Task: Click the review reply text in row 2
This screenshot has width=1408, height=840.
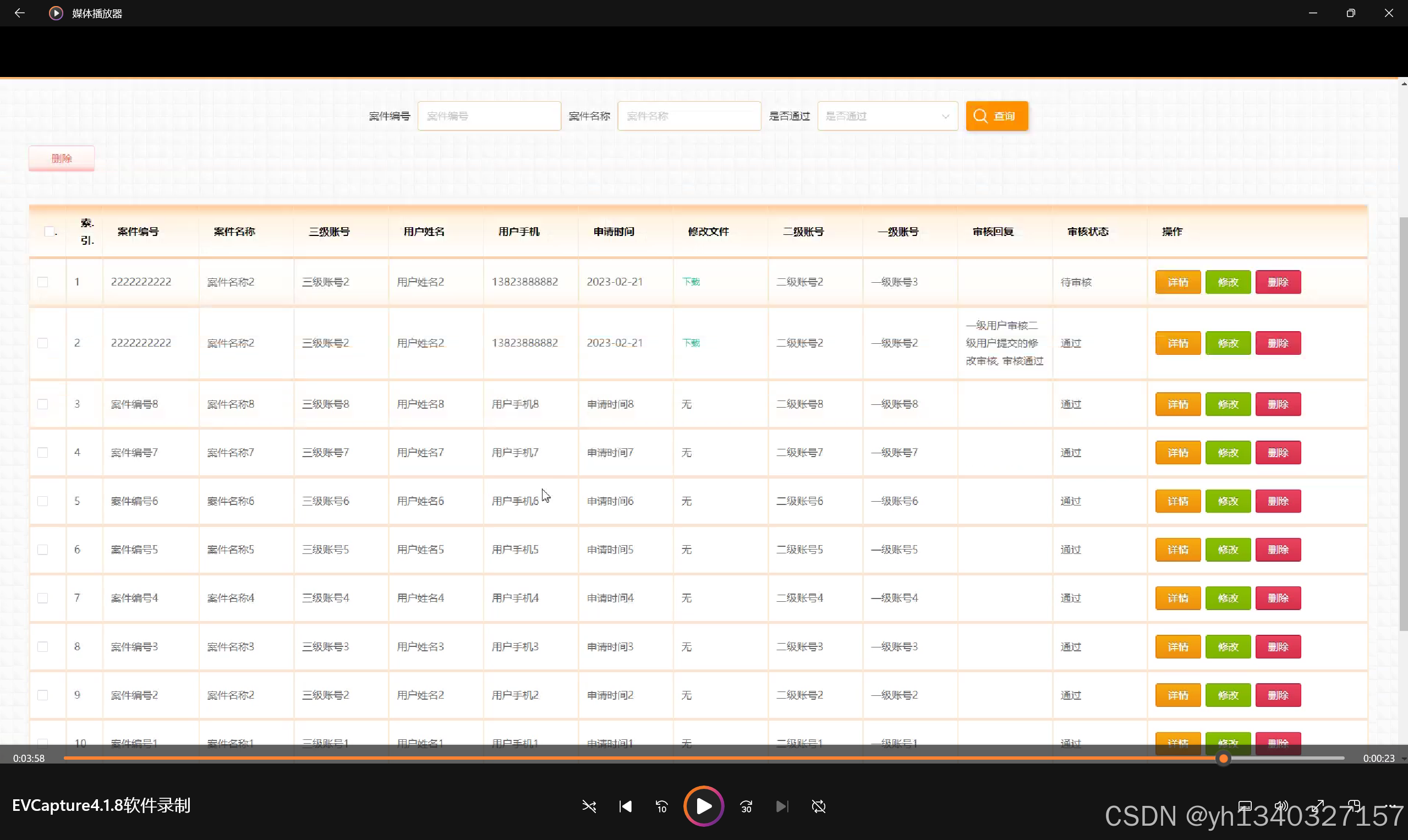Action: click(1004, 343)
